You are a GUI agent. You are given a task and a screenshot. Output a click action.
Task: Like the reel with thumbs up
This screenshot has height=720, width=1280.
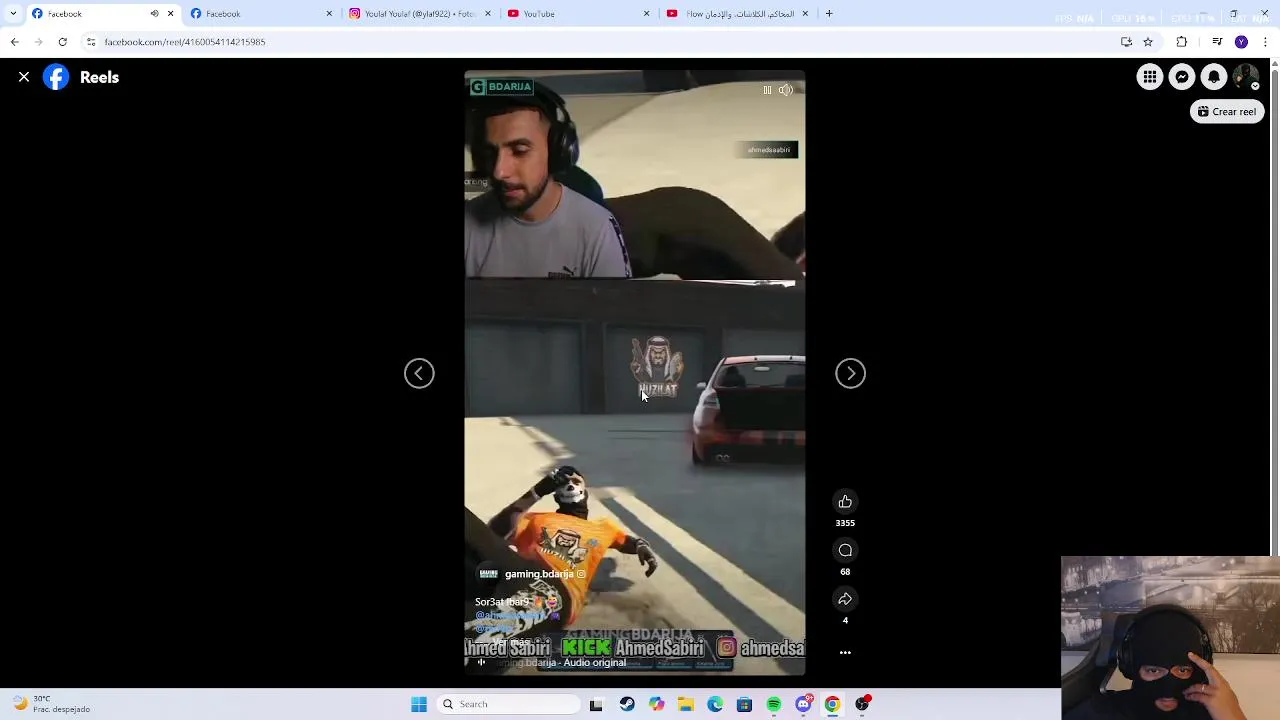point(845,502)
